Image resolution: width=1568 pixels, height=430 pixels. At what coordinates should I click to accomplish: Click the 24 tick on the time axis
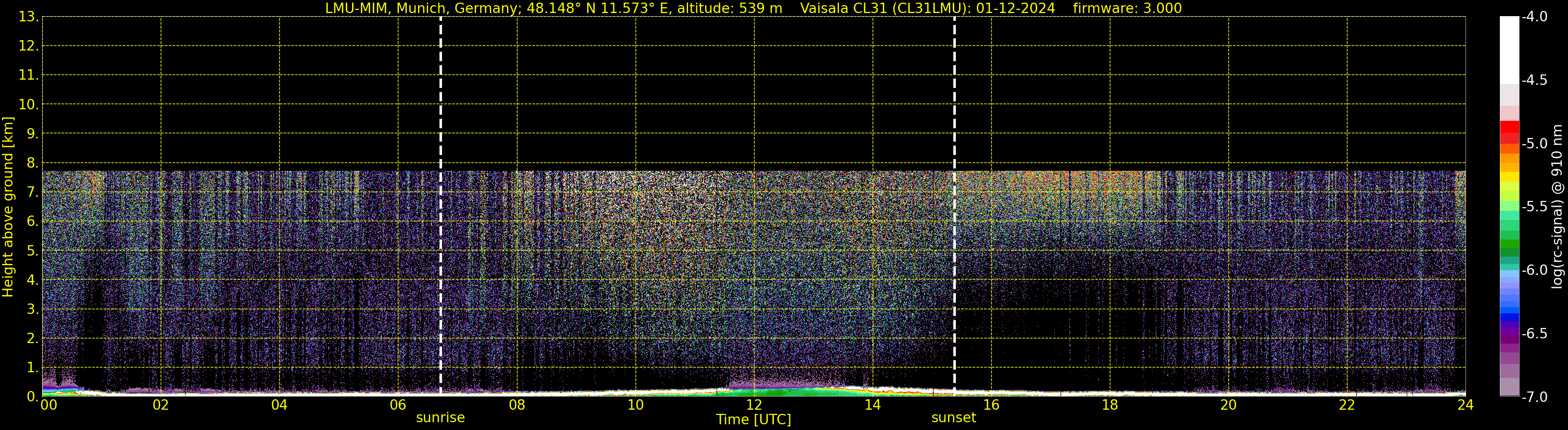(x=1465, y=405)
